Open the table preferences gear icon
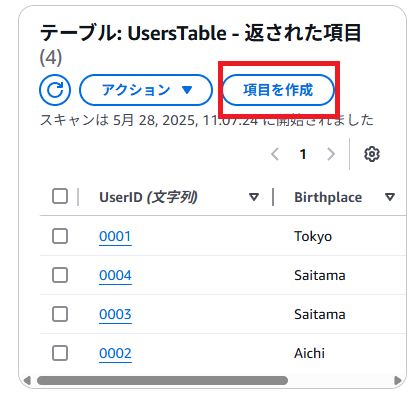The height and width of the screenshot is (406, 419). click(372, 154)
